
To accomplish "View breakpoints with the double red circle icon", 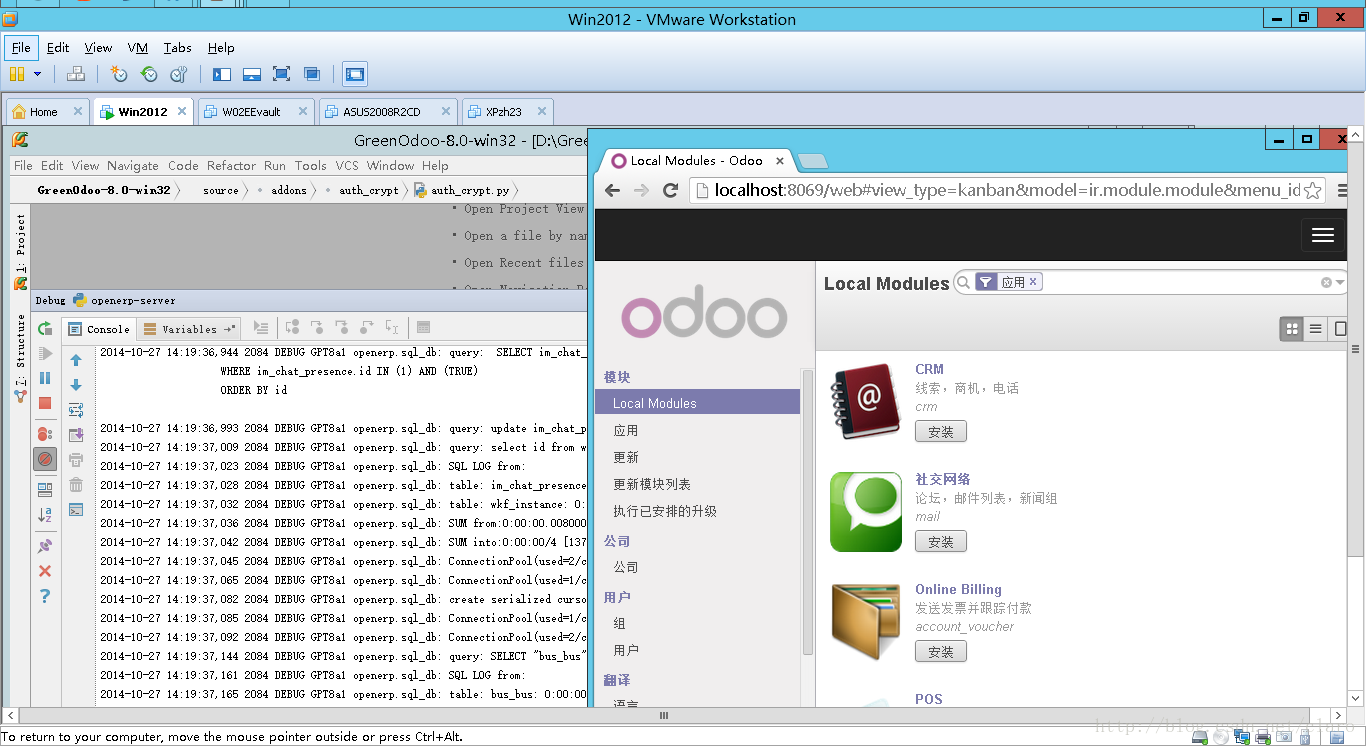I will coord(45,434).
